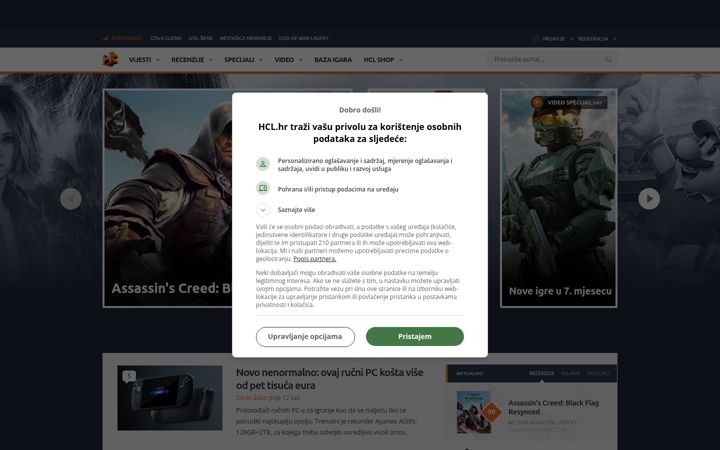The width and height of the screenshot is (720, 450).
Task: Click the next slide arrow in carousel
Action: point(649,199)
